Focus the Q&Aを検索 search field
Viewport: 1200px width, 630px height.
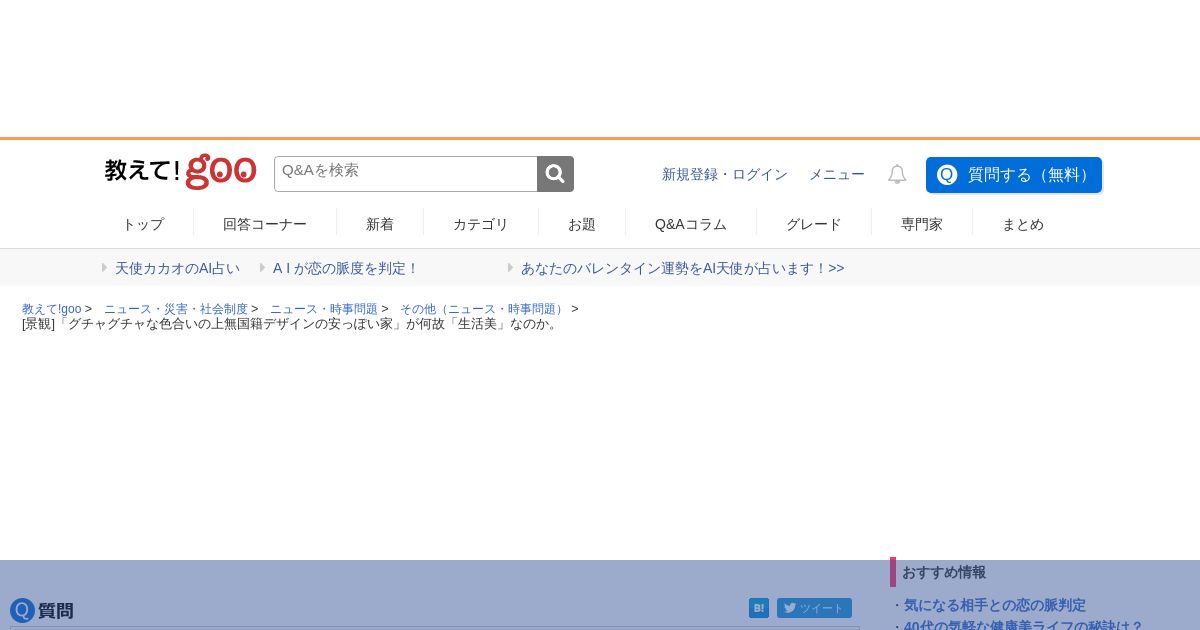point(405,174)
